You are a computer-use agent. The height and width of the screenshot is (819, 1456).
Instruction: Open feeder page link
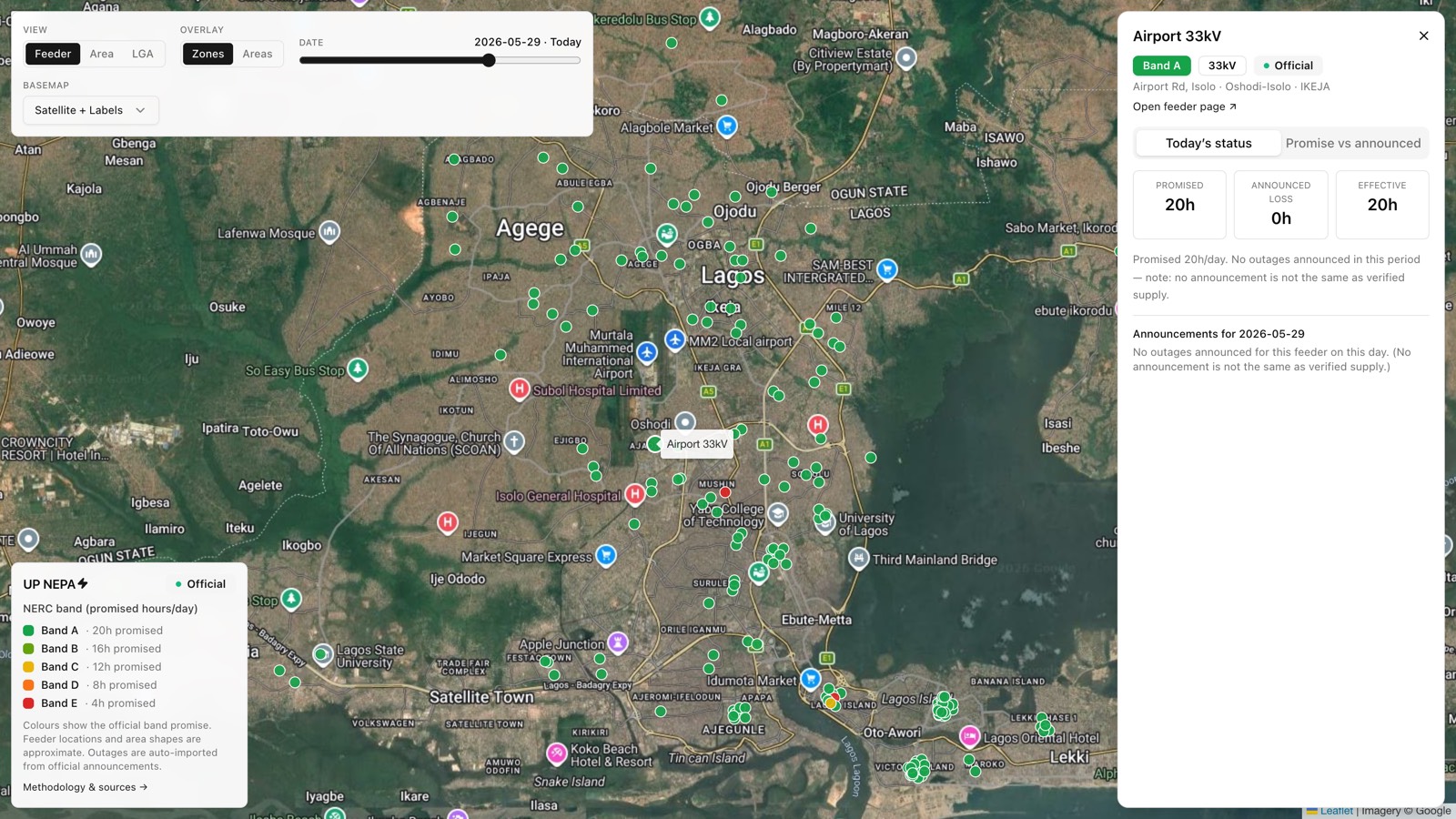[1185, 106]
